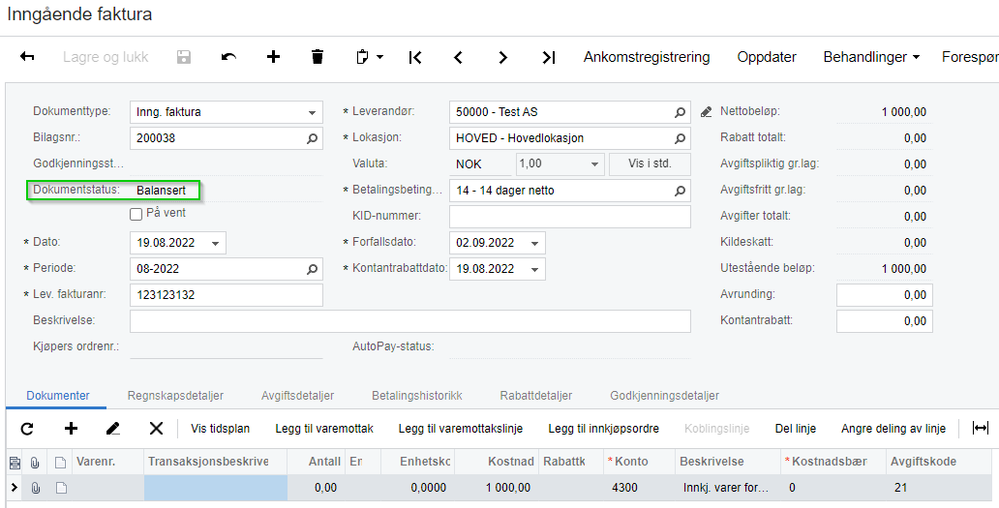The width and height of the screenshot is (999, 508).
Task: Open Dokumenttype dropdown
Action: [312, 113]
